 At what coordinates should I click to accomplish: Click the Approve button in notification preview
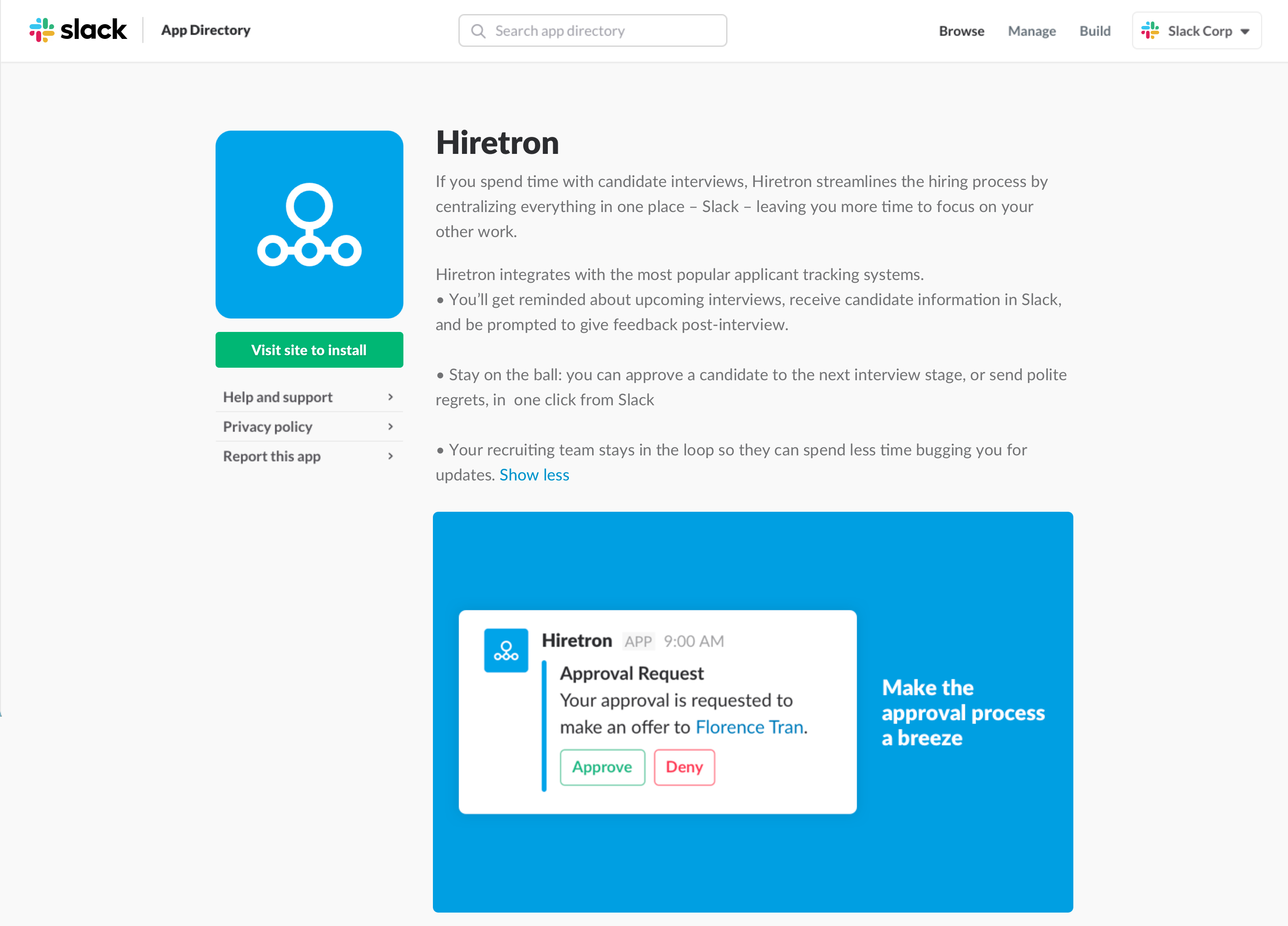602,767
